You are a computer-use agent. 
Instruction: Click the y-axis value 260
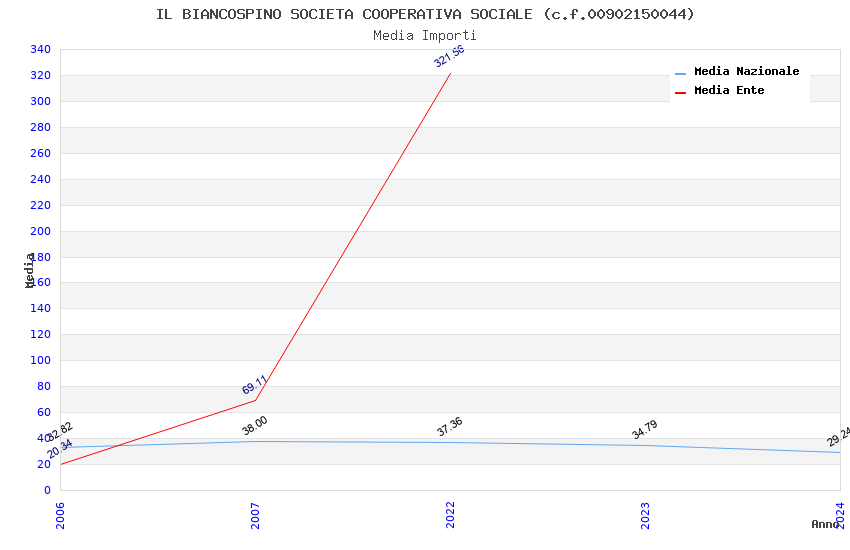(x=40, y=153)
